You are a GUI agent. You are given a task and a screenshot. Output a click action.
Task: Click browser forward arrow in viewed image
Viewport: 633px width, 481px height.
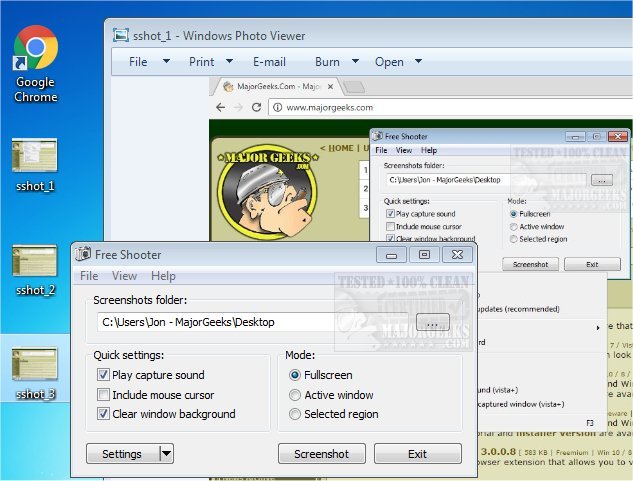tap(239, 107)
